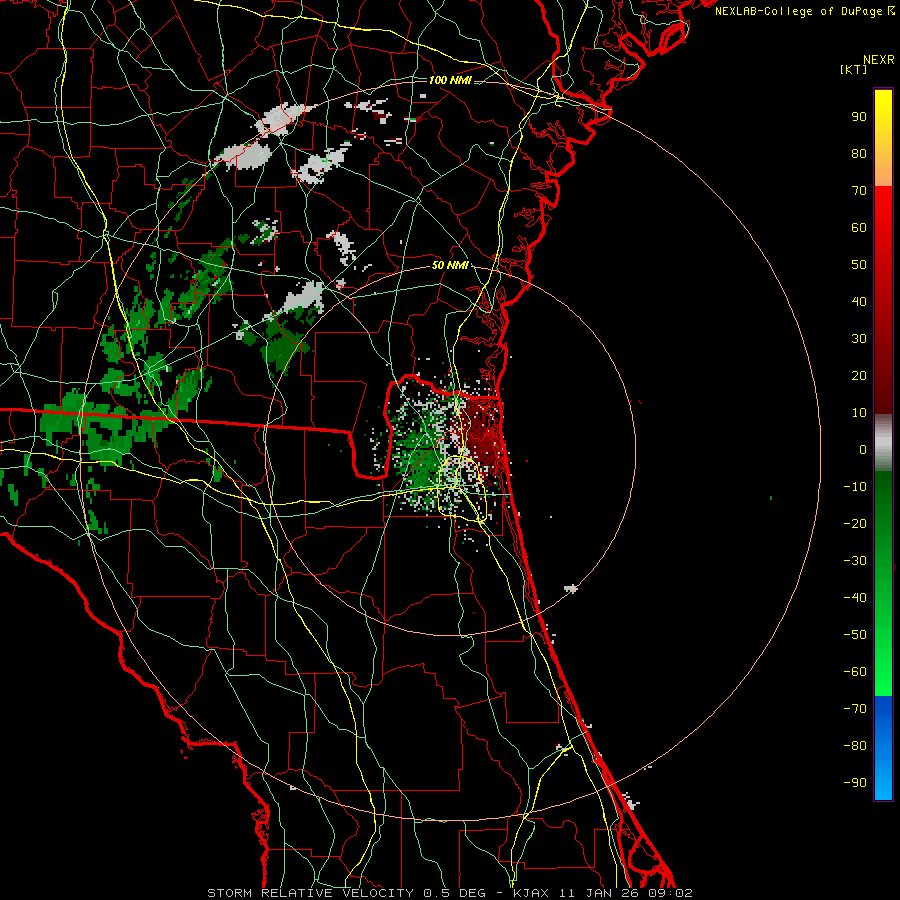This screenshot has height=900, width=900.
Task: Click the -60 value on the velocity scale
Action: point(855,672)
